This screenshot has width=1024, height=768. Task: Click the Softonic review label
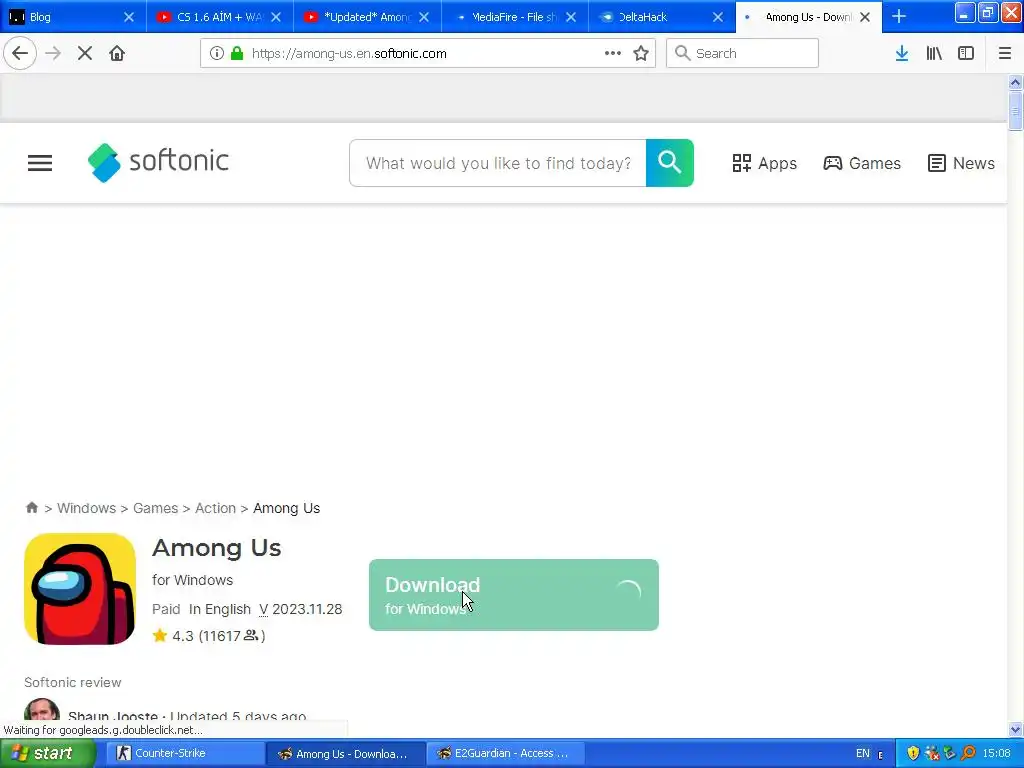point(72,682)
